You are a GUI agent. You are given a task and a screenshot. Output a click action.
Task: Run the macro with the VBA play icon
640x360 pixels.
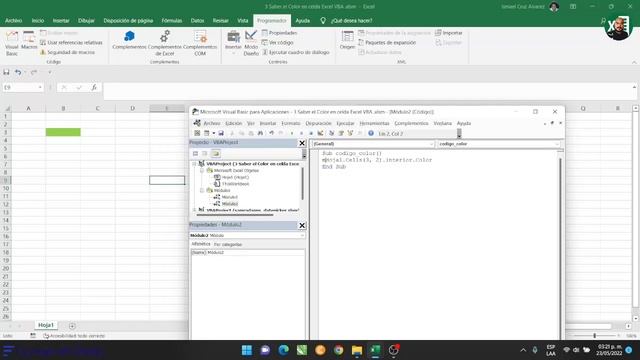point(292,133)
